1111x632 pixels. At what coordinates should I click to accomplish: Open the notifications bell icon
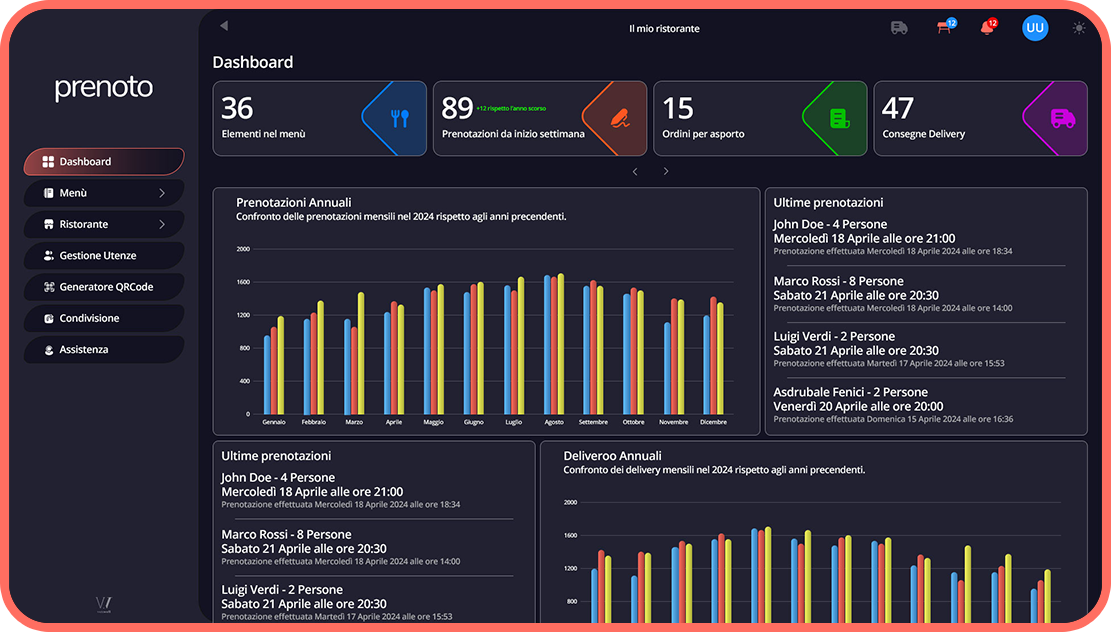987,28
